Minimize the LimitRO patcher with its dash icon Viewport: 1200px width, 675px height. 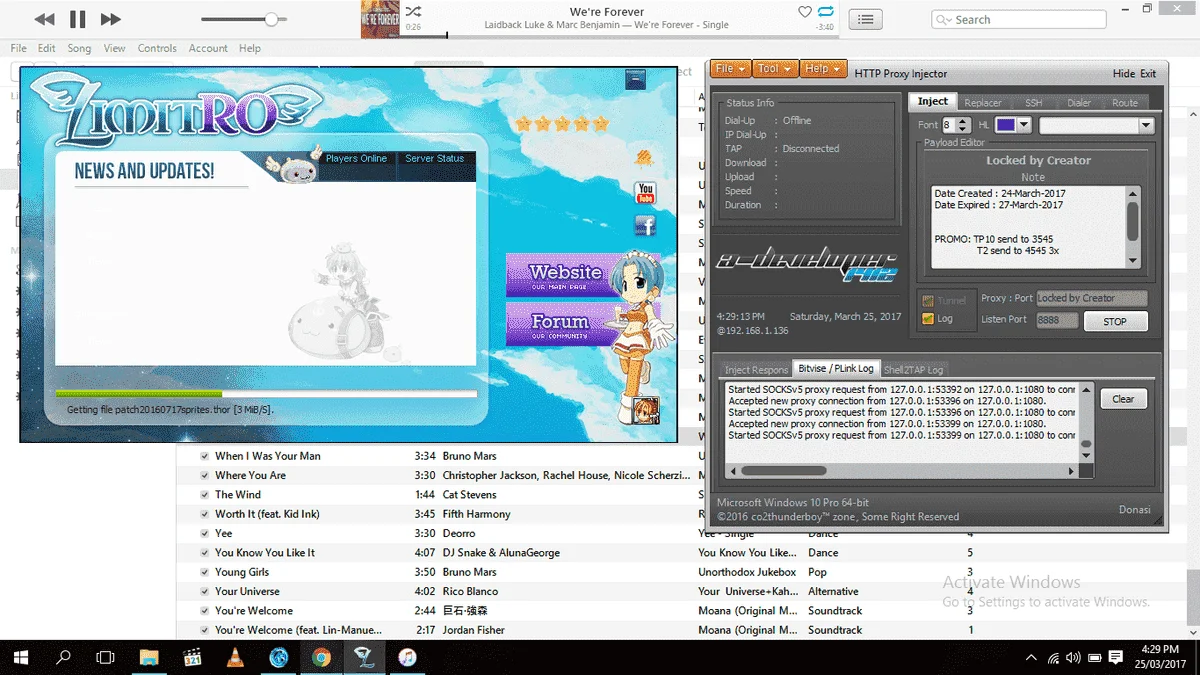click(x=635, y=80)
